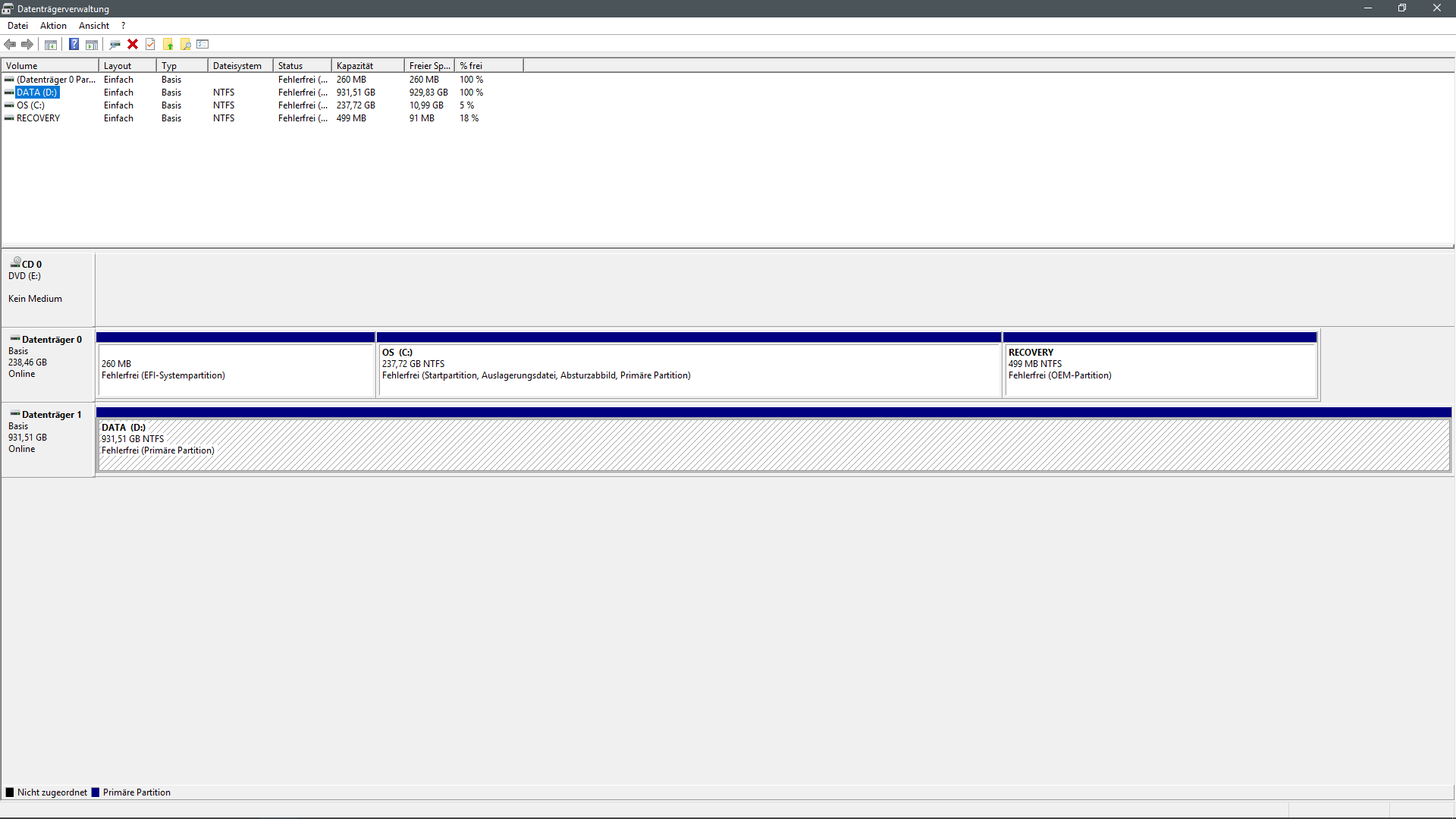Click the checklist settings toolbar icon

click(202, 44)
